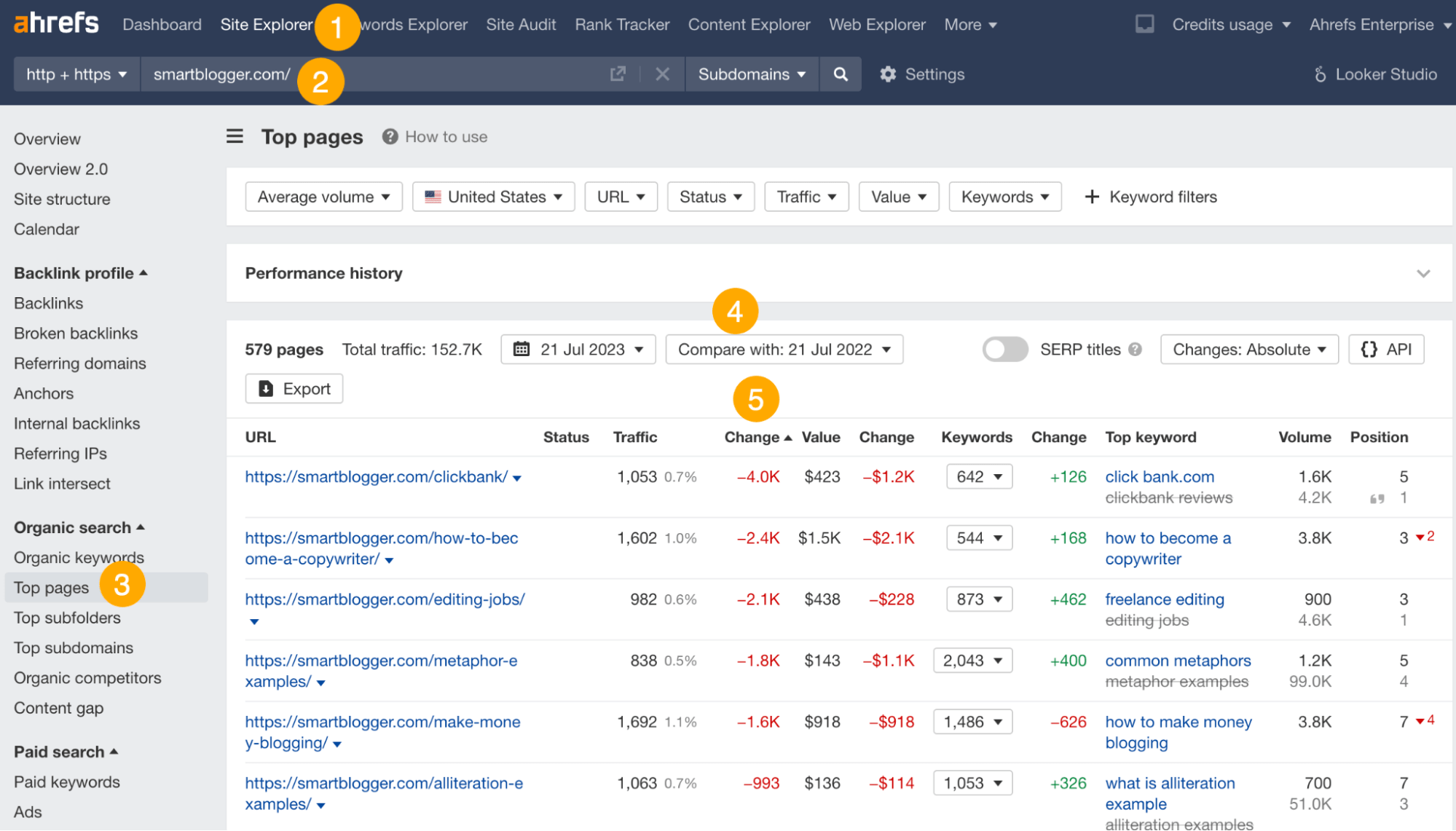
Task: Select Organic keywords in the sidebar
Action: tap(78, 557)
